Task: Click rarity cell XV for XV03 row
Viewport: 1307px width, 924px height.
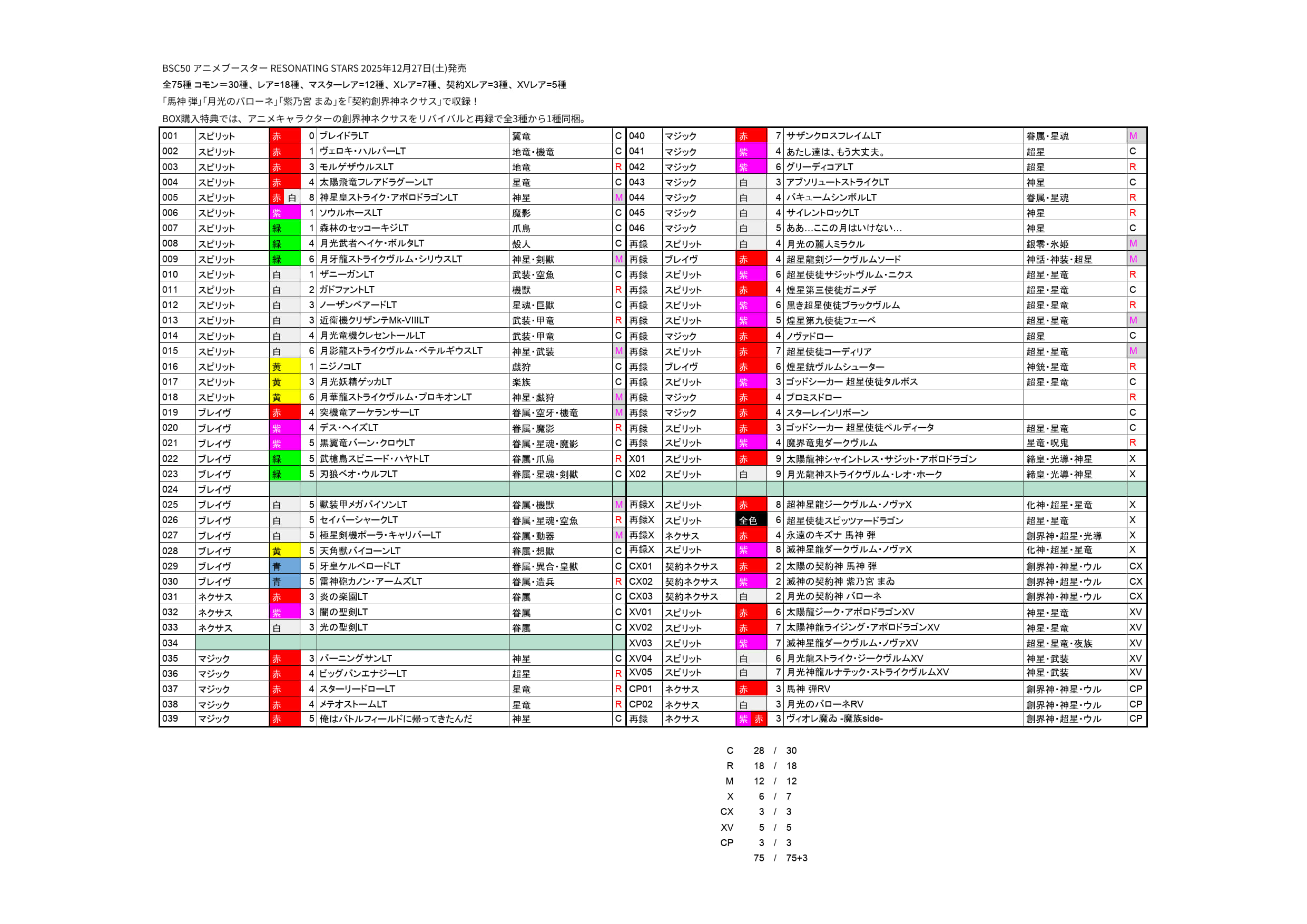Action: tap(1135, 643)
